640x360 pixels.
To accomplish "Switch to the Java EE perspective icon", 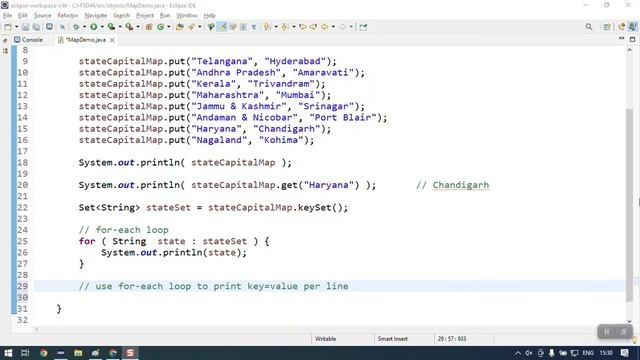I will [x=633, y=27].
